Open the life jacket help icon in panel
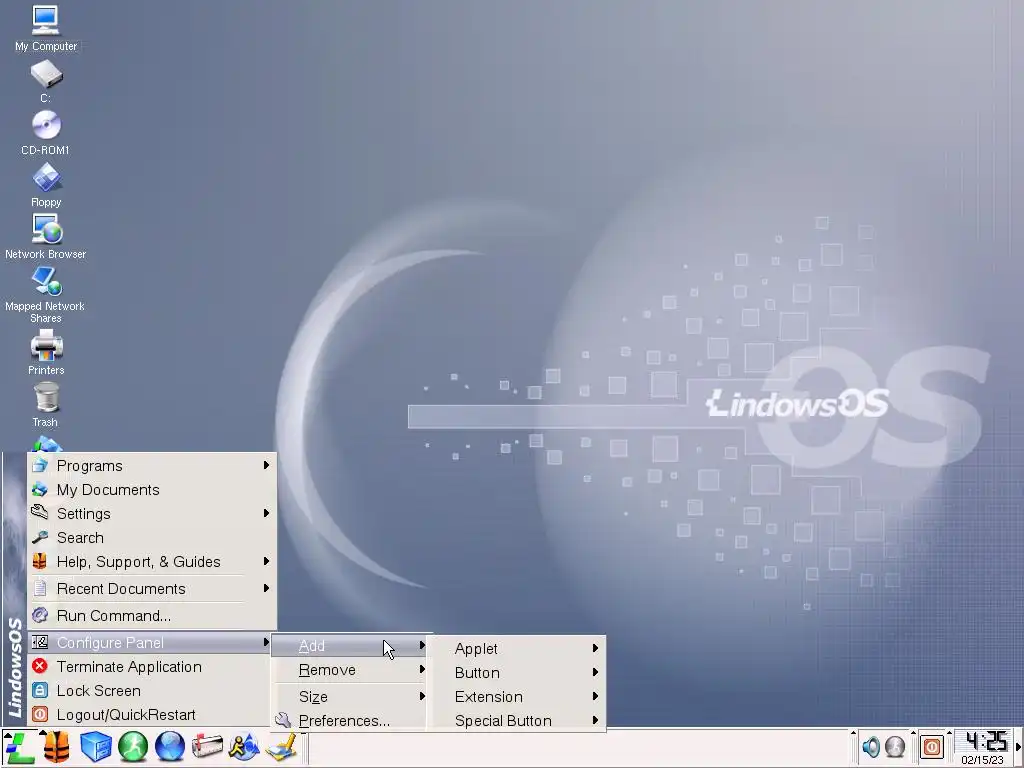Screen dimensions: 1024x768 pos(57,747)
